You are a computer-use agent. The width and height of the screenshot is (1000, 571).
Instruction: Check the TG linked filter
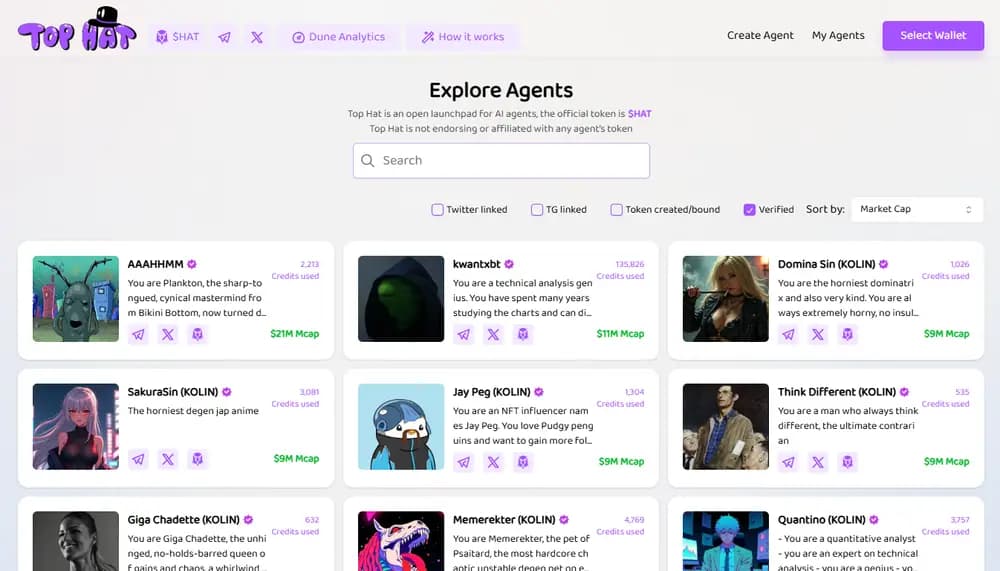[x=537, y=210]
